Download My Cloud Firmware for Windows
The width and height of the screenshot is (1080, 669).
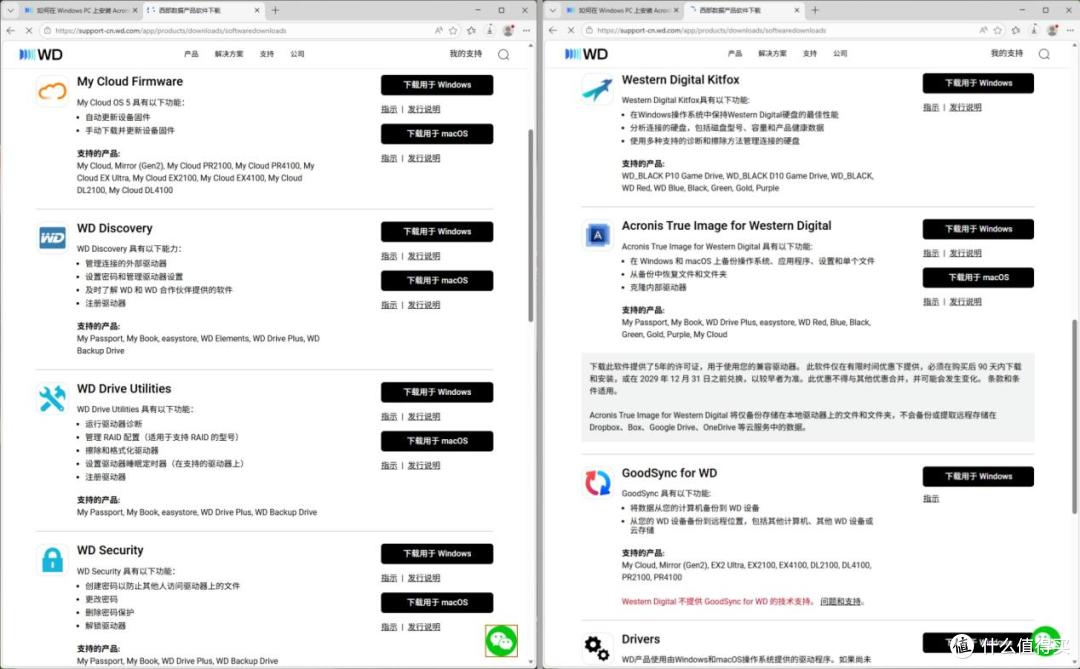pos(437,85)
